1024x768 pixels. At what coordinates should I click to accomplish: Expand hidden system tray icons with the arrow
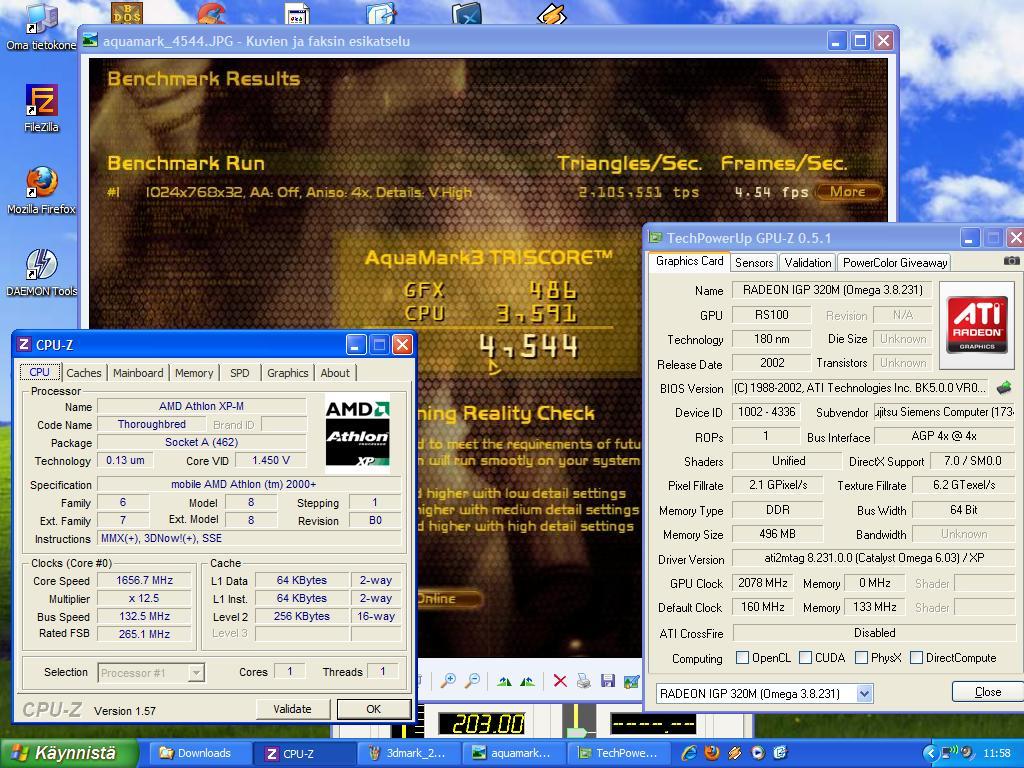931,753
